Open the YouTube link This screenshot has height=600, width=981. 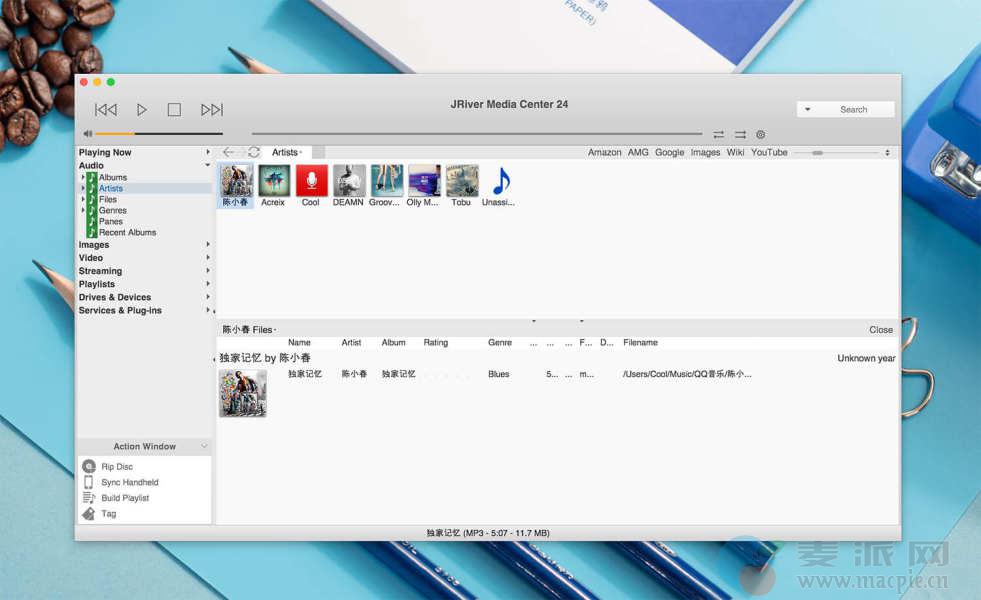[769, 153]
